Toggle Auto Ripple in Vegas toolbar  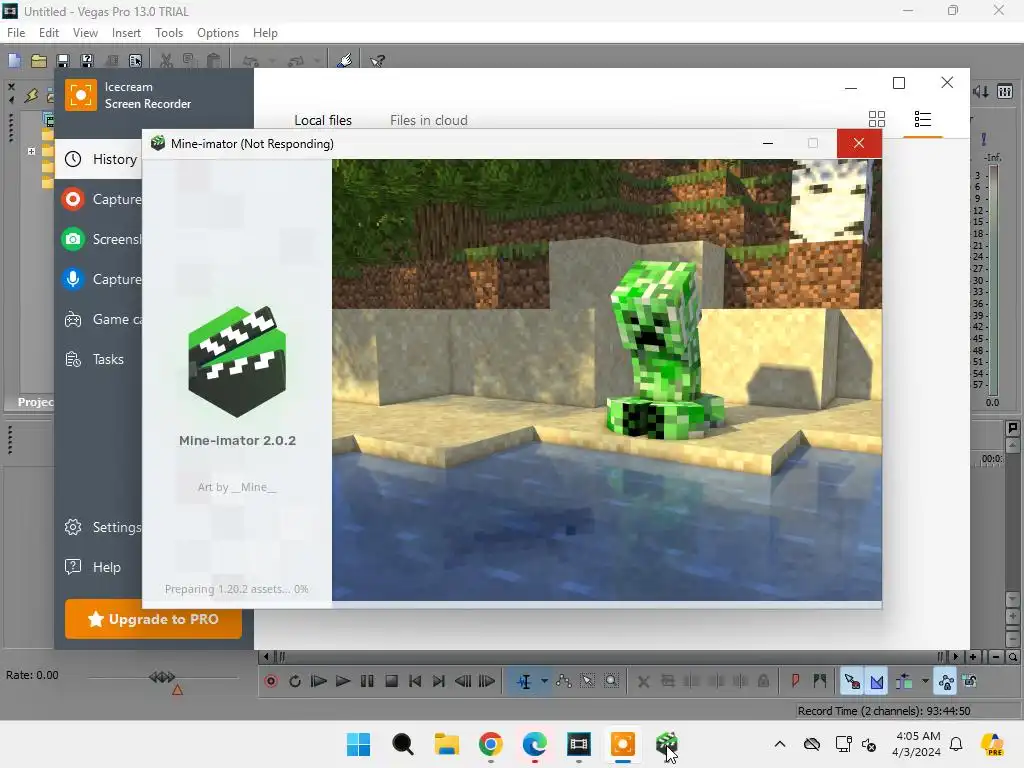pyautogui.click(x=904, y=681)
